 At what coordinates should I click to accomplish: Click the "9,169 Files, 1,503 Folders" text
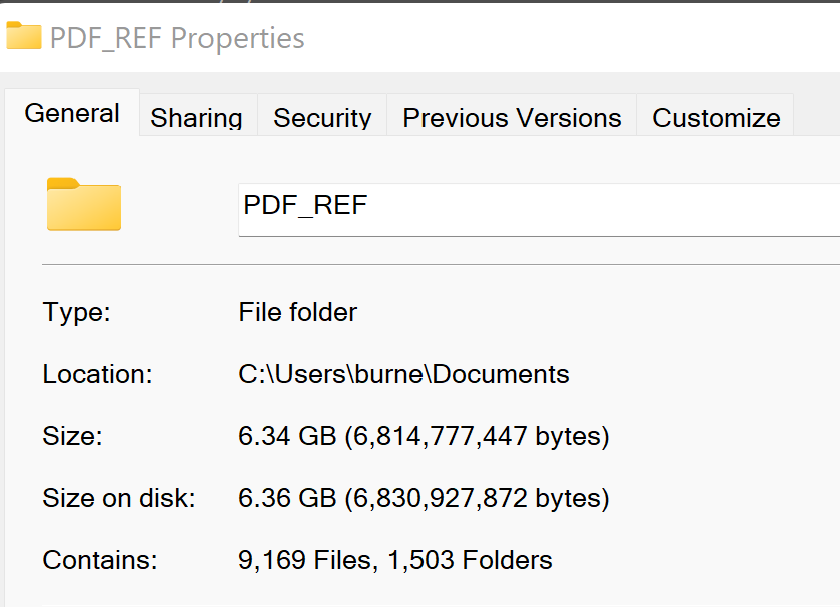pos(395,560)
